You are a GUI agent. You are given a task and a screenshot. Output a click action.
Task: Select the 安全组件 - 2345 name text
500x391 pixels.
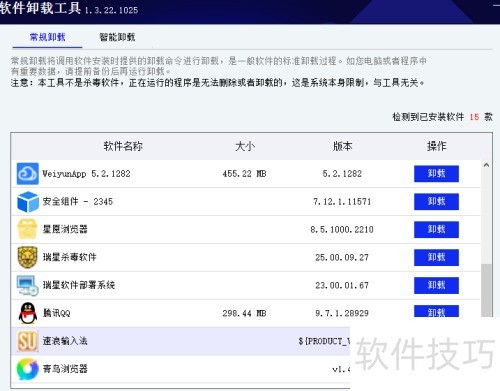point(78,202)
